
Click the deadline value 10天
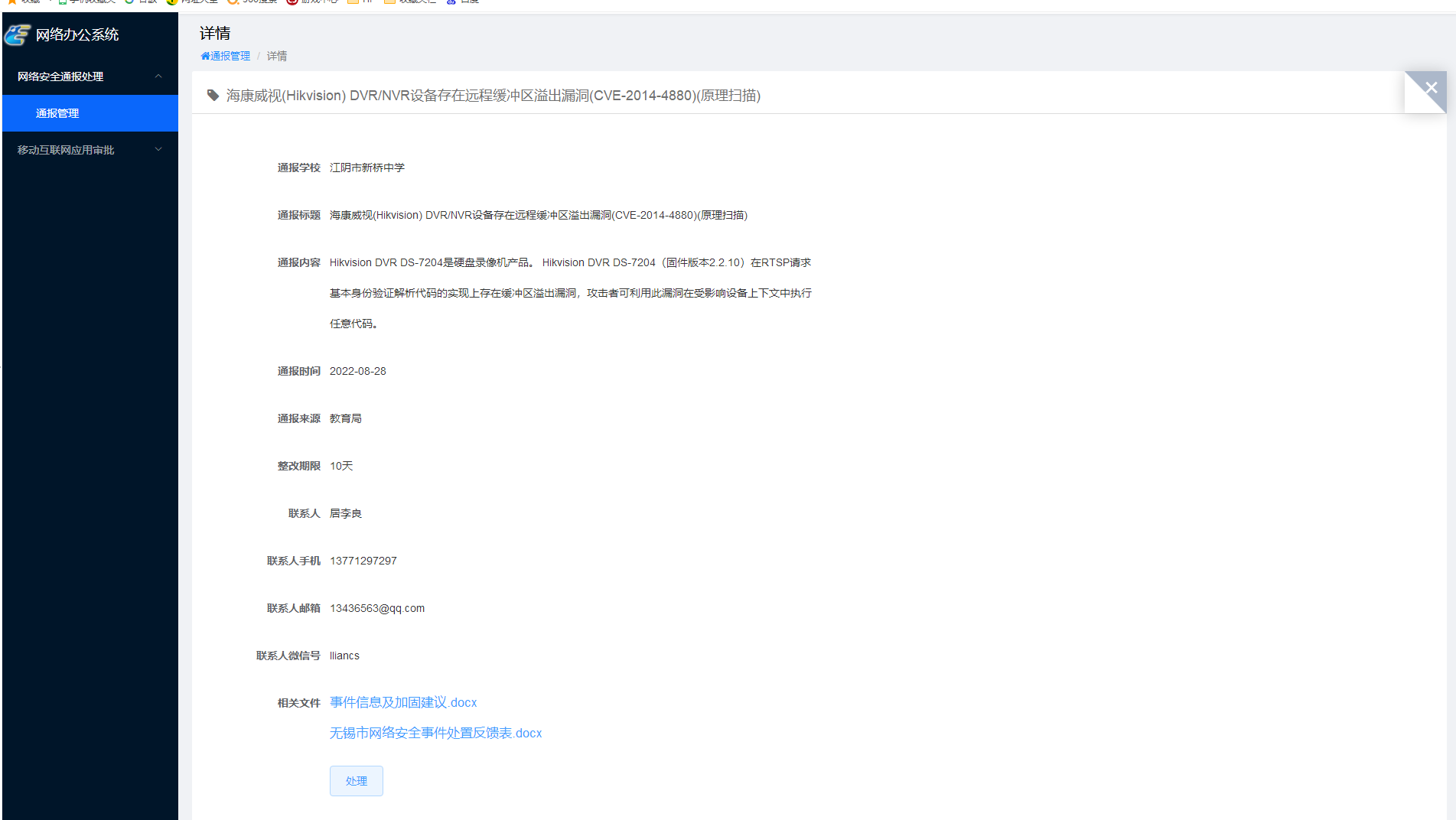[341, 466]
